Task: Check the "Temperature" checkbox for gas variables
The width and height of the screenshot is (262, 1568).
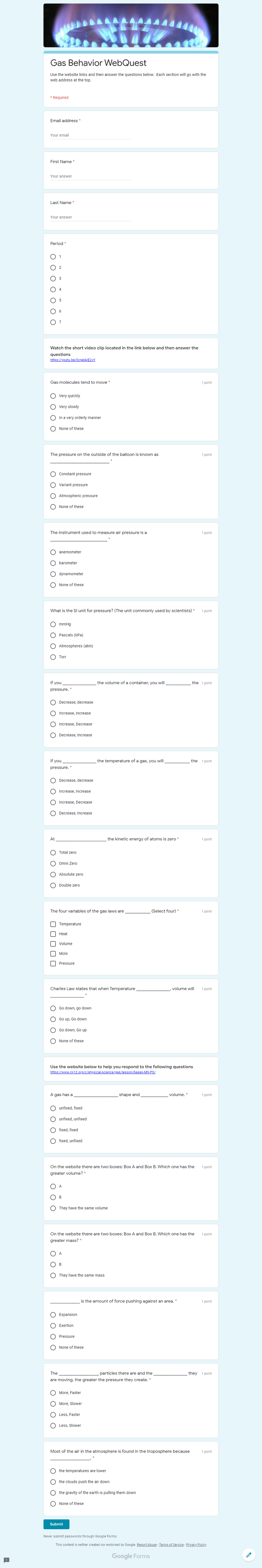Action: (x=54, y=923)
